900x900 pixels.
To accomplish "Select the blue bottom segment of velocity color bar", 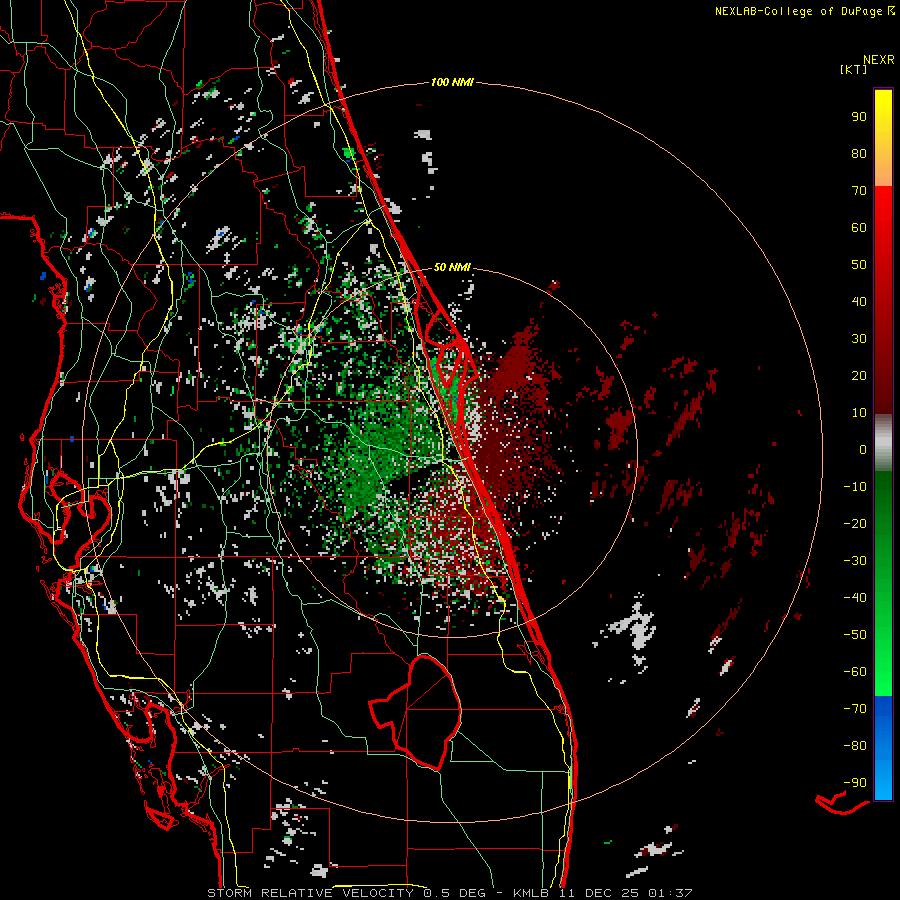I will point(883,748).
